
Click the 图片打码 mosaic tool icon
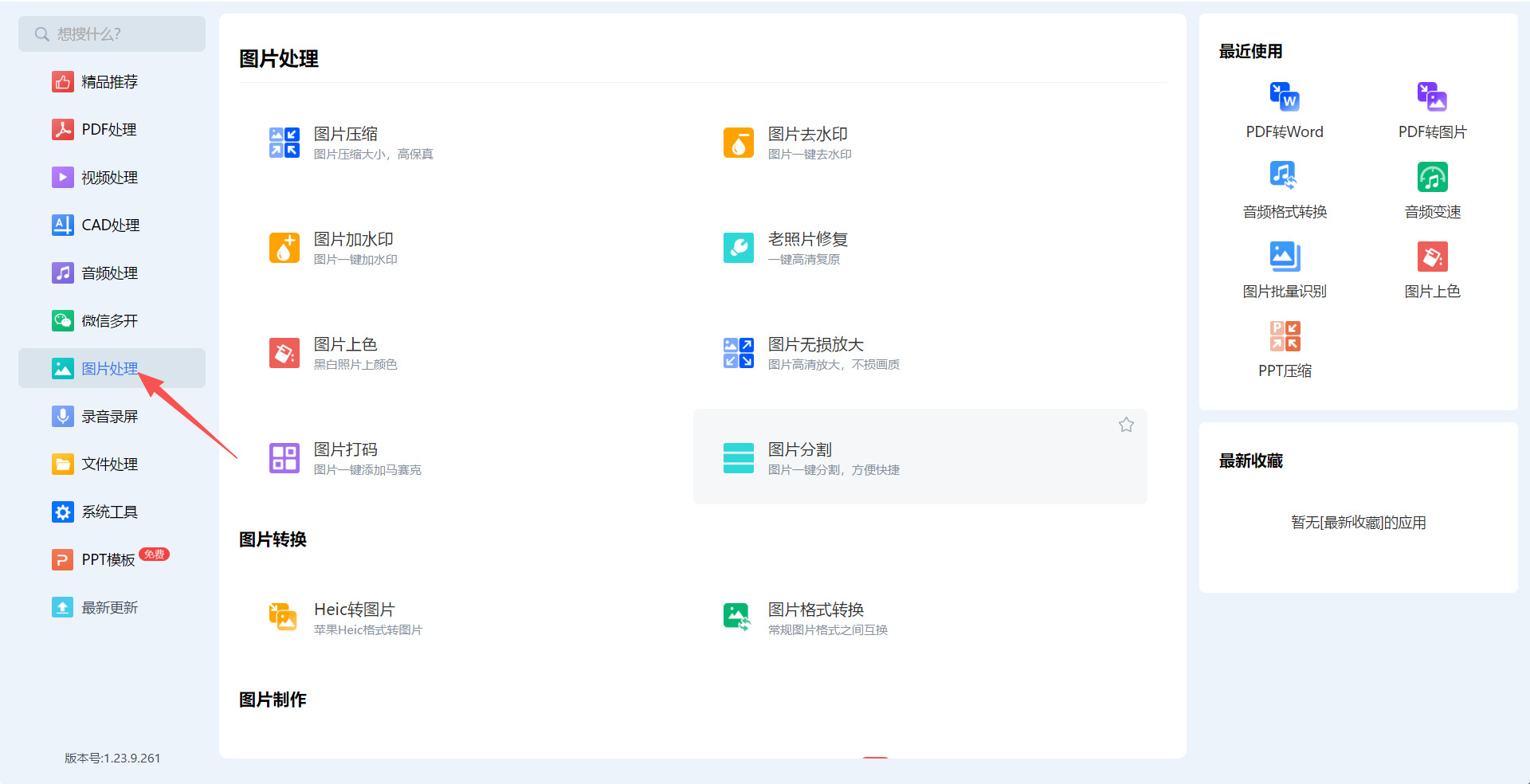pyautogui.click(x=284, y=458)
